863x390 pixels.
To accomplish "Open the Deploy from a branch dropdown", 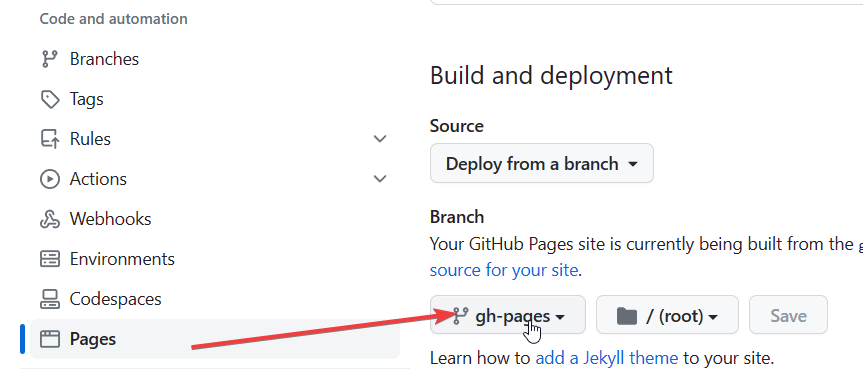I will pos(542,163).
